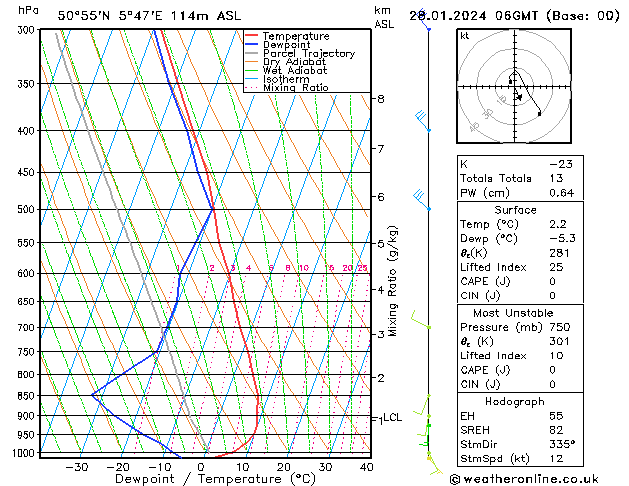Click the surface Dewp value '-5.3'
Image resolution: width=629 pixels, height=486 pixels.
pyautogui.click(x=562, y=238)
